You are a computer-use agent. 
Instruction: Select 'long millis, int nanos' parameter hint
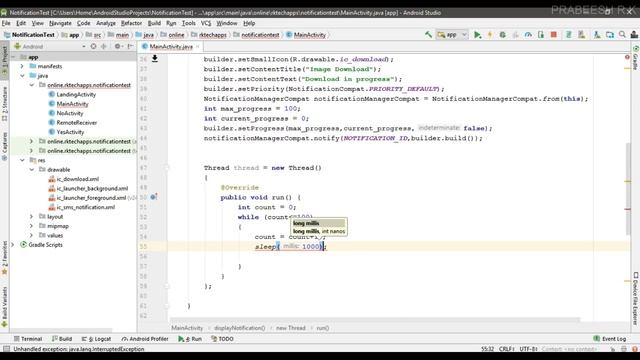point(319,231)
